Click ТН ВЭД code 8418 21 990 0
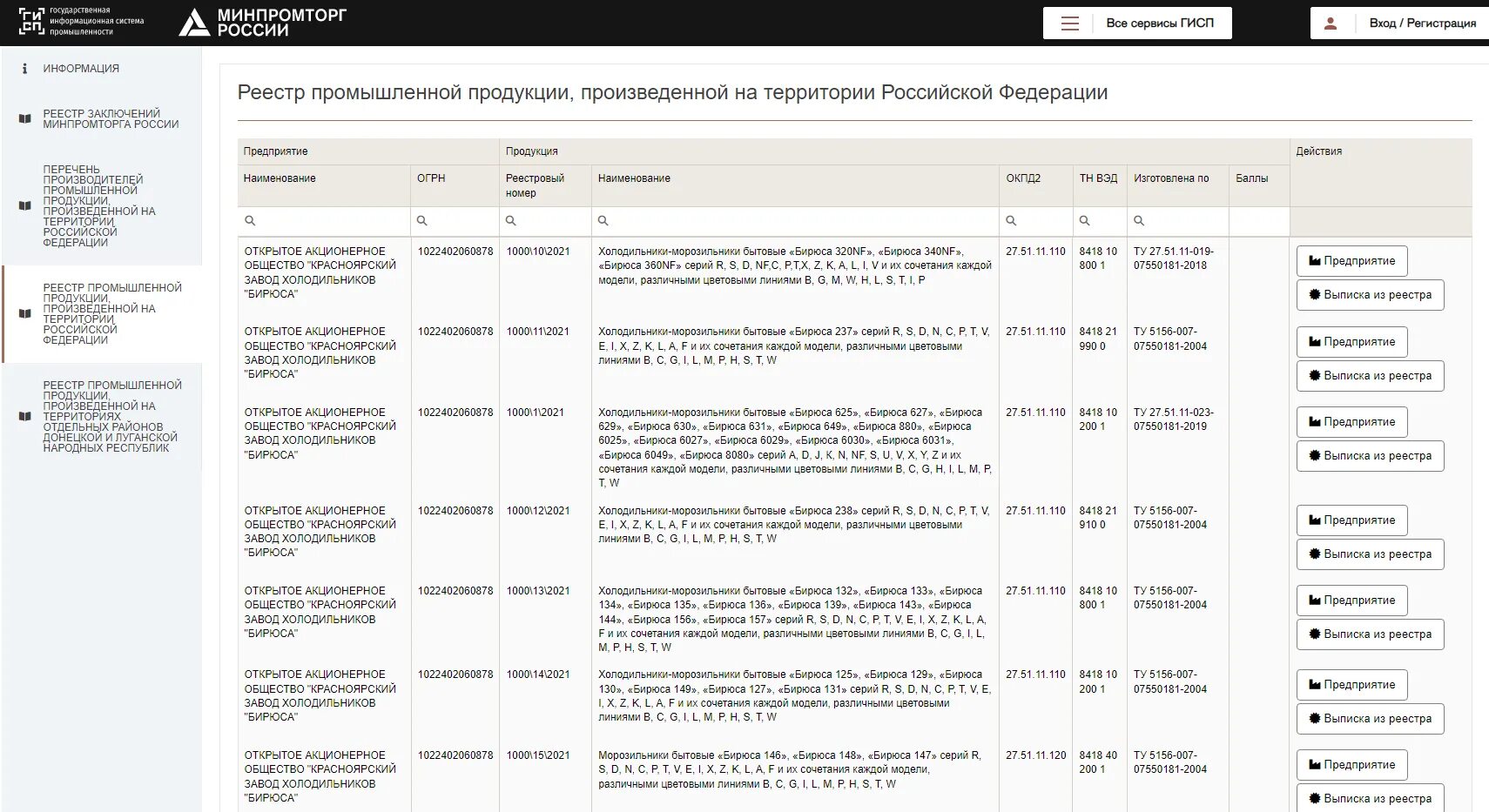The width and height of the screenshot is (1489, 812). [x=1098, y=339]
